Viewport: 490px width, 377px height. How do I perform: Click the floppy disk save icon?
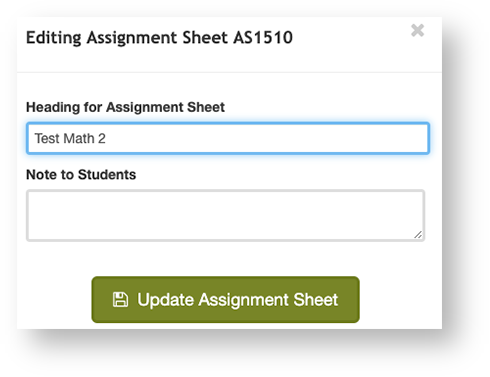120,299
